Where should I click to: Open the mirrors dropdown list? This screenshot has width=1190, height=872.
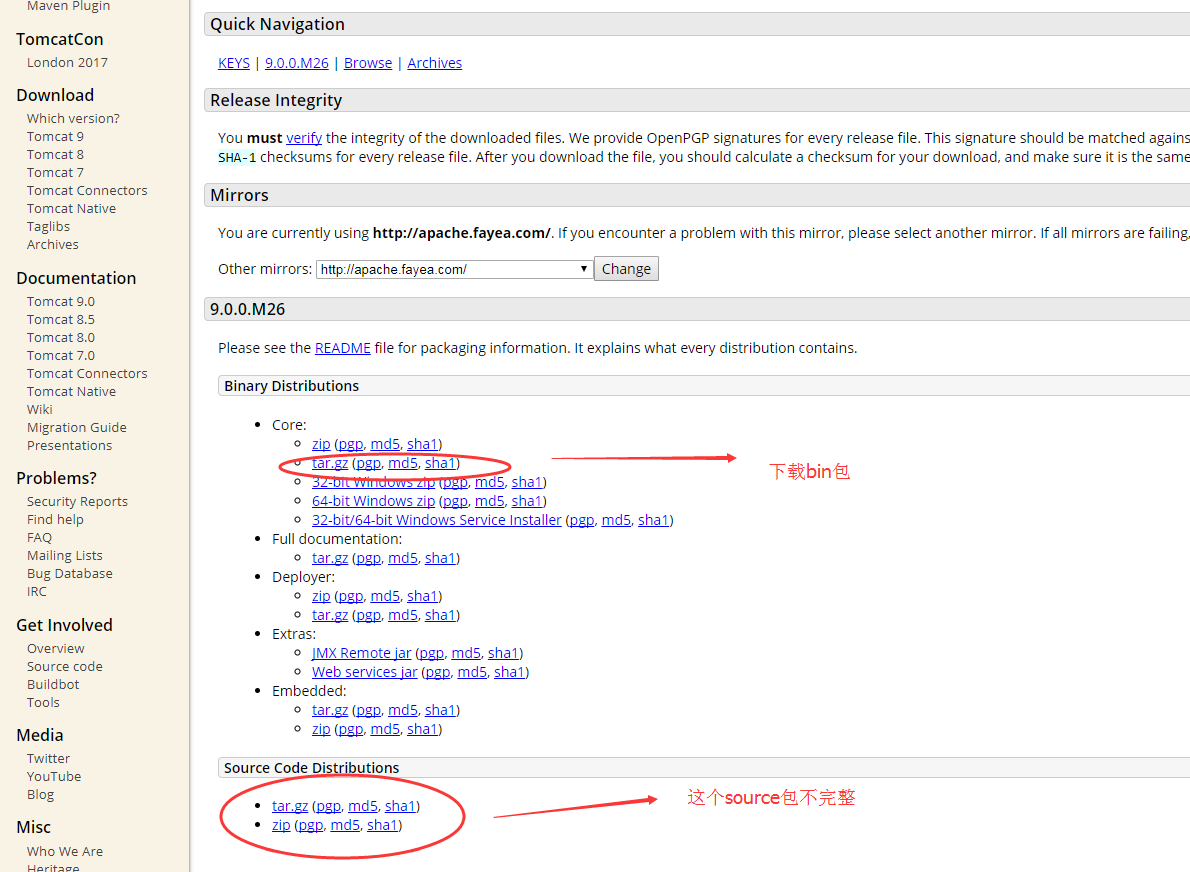tap(454, 269)
